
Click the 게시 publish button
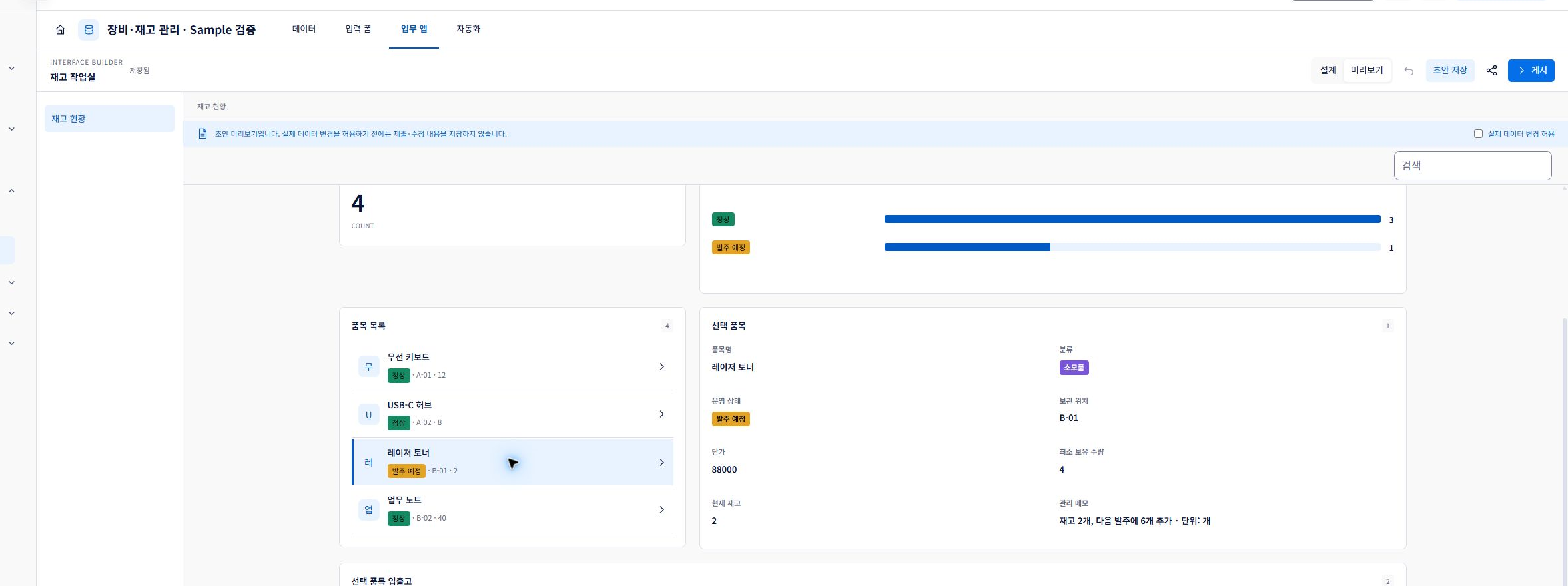[1531, 70]
